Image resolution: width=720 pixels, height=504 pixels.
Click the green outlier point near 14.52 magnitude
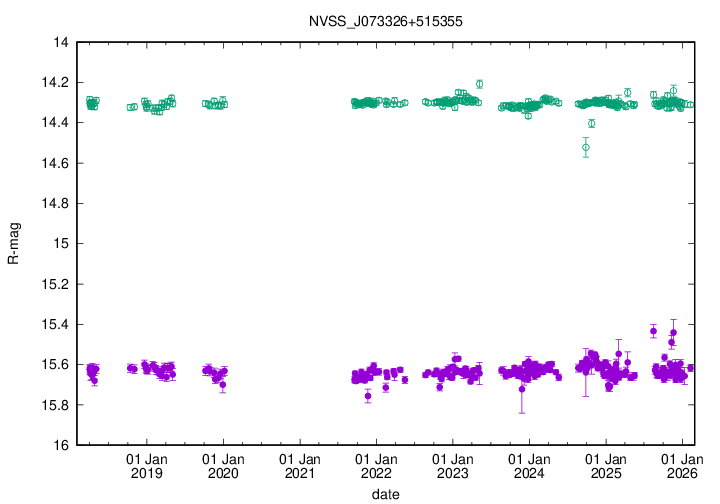tap(586, 147)
